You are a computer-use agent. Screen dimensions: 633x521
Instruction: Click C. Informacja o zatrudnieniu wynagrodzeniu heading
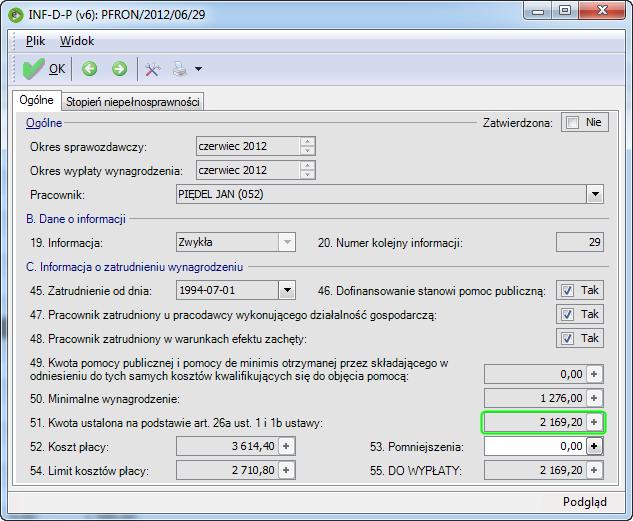(x=134, y=267)
